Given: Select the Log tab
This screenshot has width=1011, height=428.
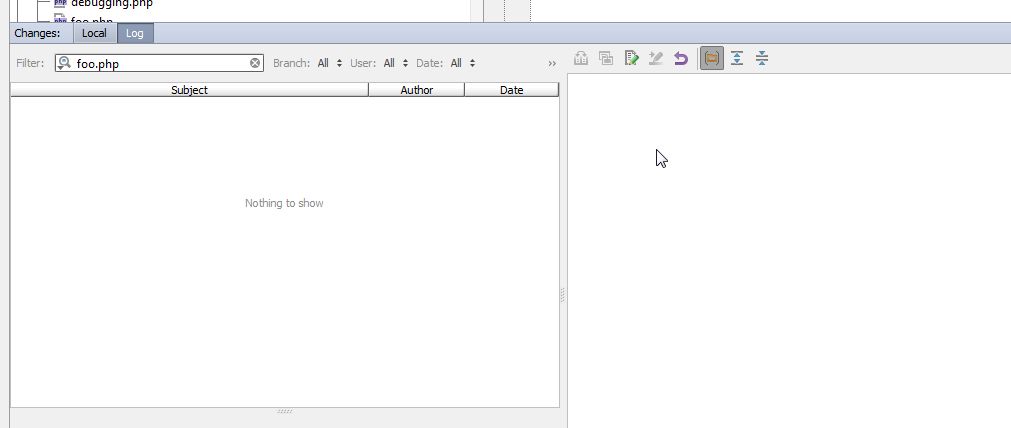Looking at the screenshot, I should click(135, 33).
